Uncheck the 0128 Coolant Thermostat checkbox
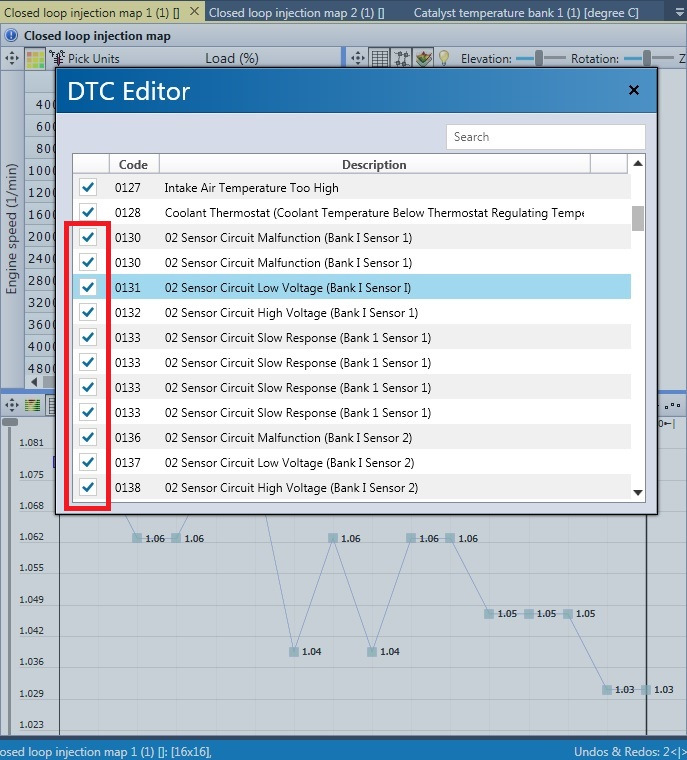Screen dimensions: 687x760 (88, 212)
